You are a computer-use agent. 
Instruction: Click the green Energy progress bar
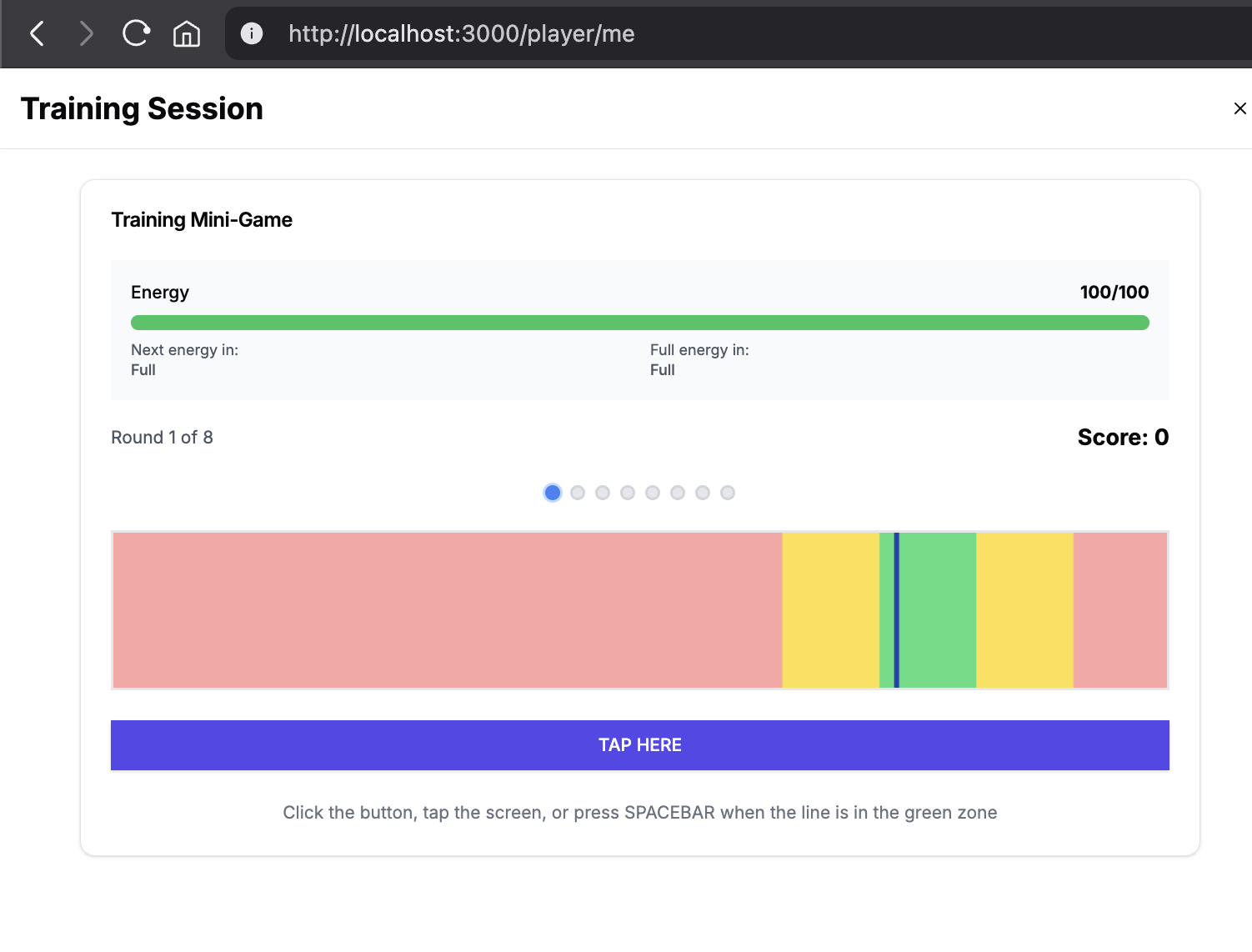click(x=639, y=323)
